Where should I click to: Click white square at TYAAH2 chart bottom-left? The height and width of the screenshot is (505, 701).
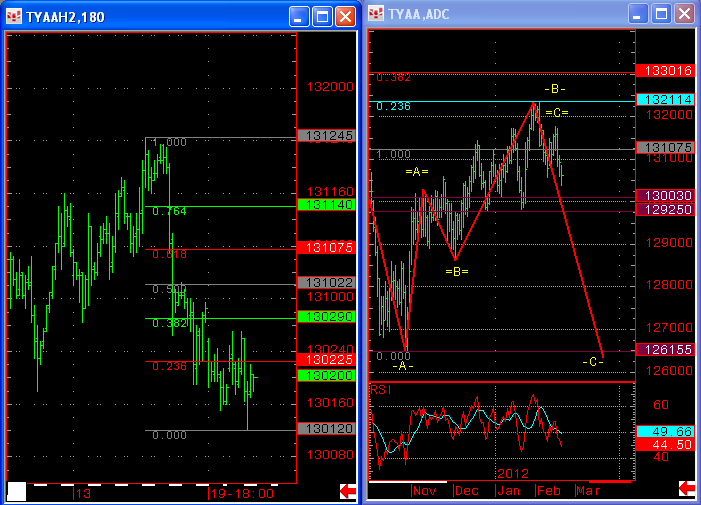(16, 491)
